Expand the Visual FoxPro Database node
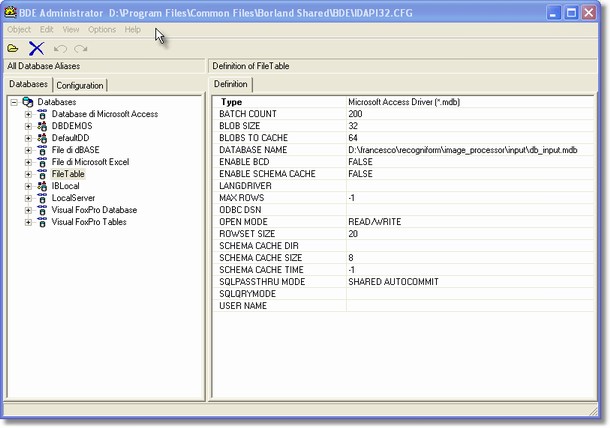 28,210
